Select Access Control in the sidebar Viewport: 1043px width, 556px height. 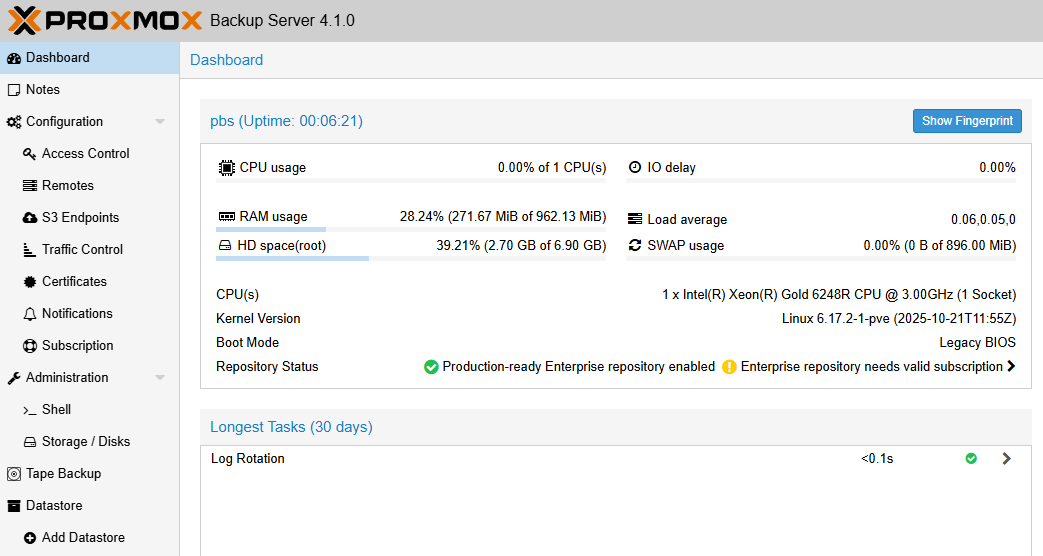pyautogui.click(x=90, y=154)
